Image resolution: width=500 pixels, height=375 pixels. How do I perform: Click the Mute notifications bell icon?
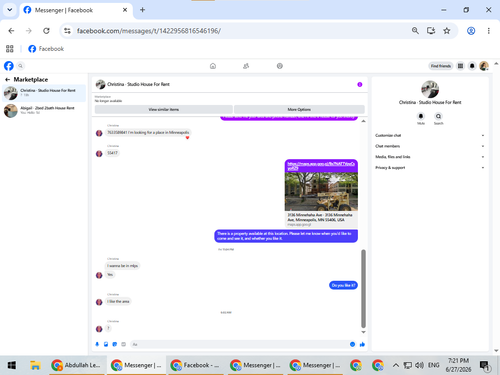pyautogui.click(x=421, y=116)
